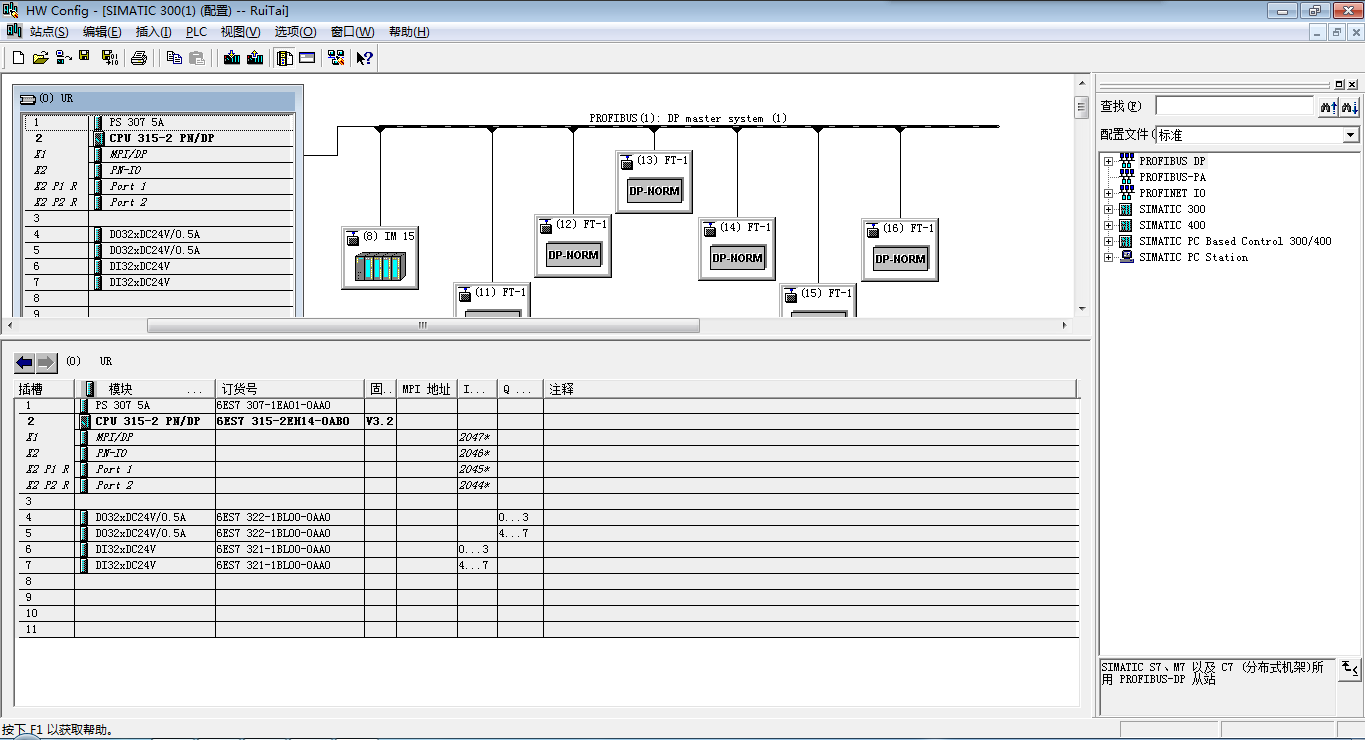The width and height of the screenshot is (1365, 740).
Task: Click the collapse button beside catalog description
Action: pos(1349,667)
